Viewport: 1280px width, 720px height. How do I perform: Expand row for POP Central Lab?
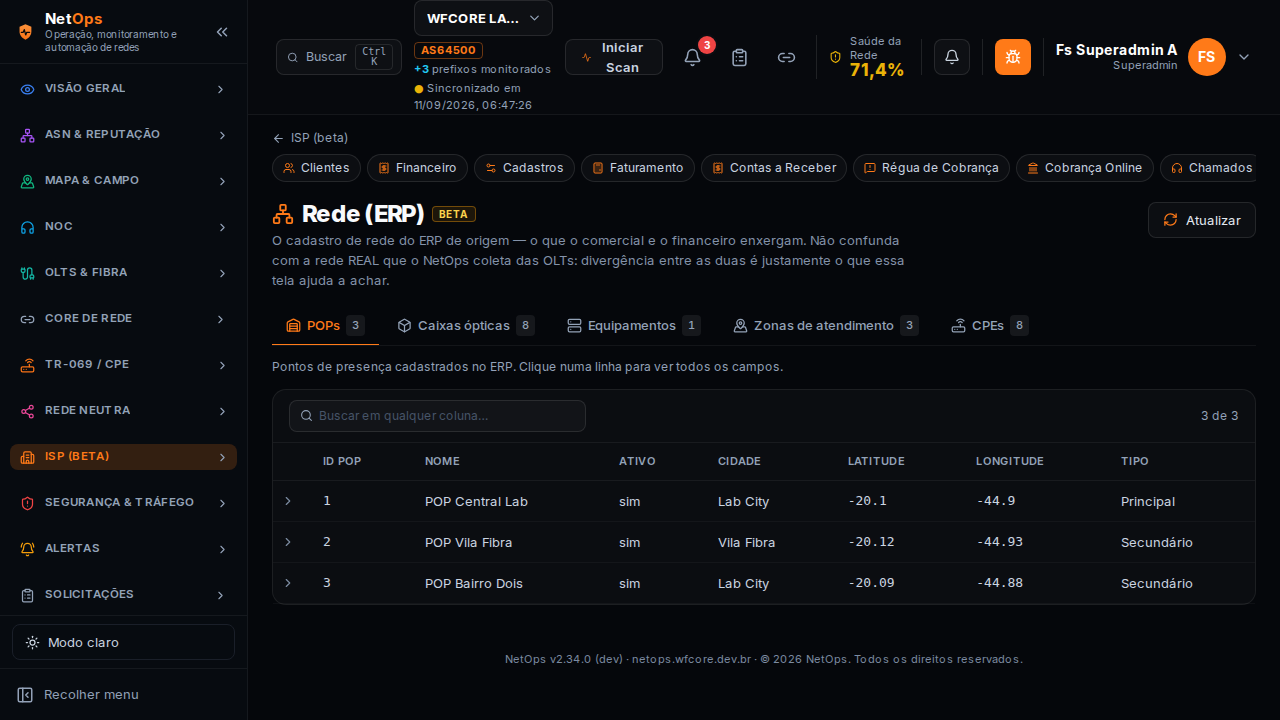(288, 501)
